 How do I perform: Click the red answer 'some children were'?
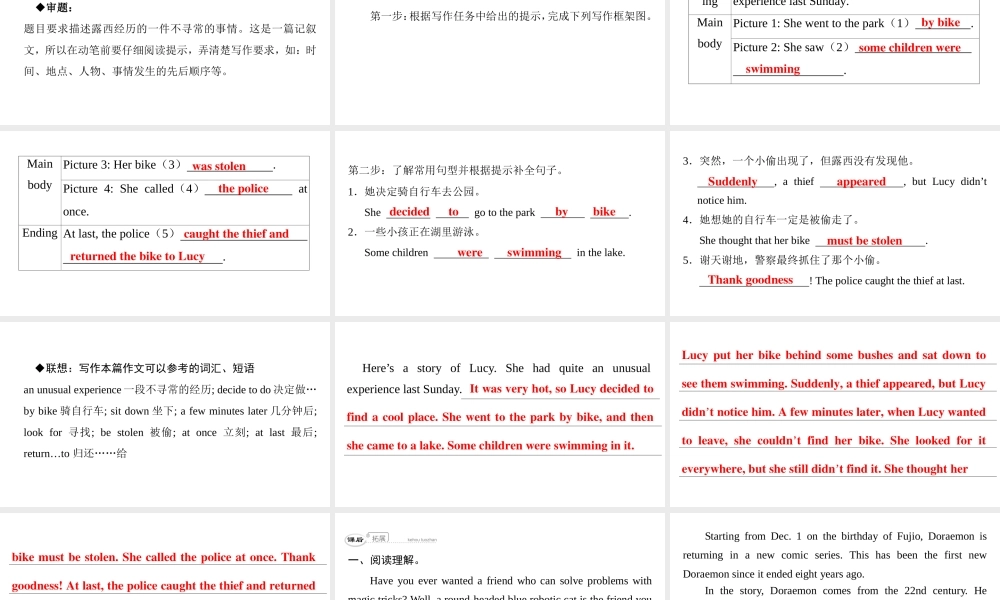[909, 47]
